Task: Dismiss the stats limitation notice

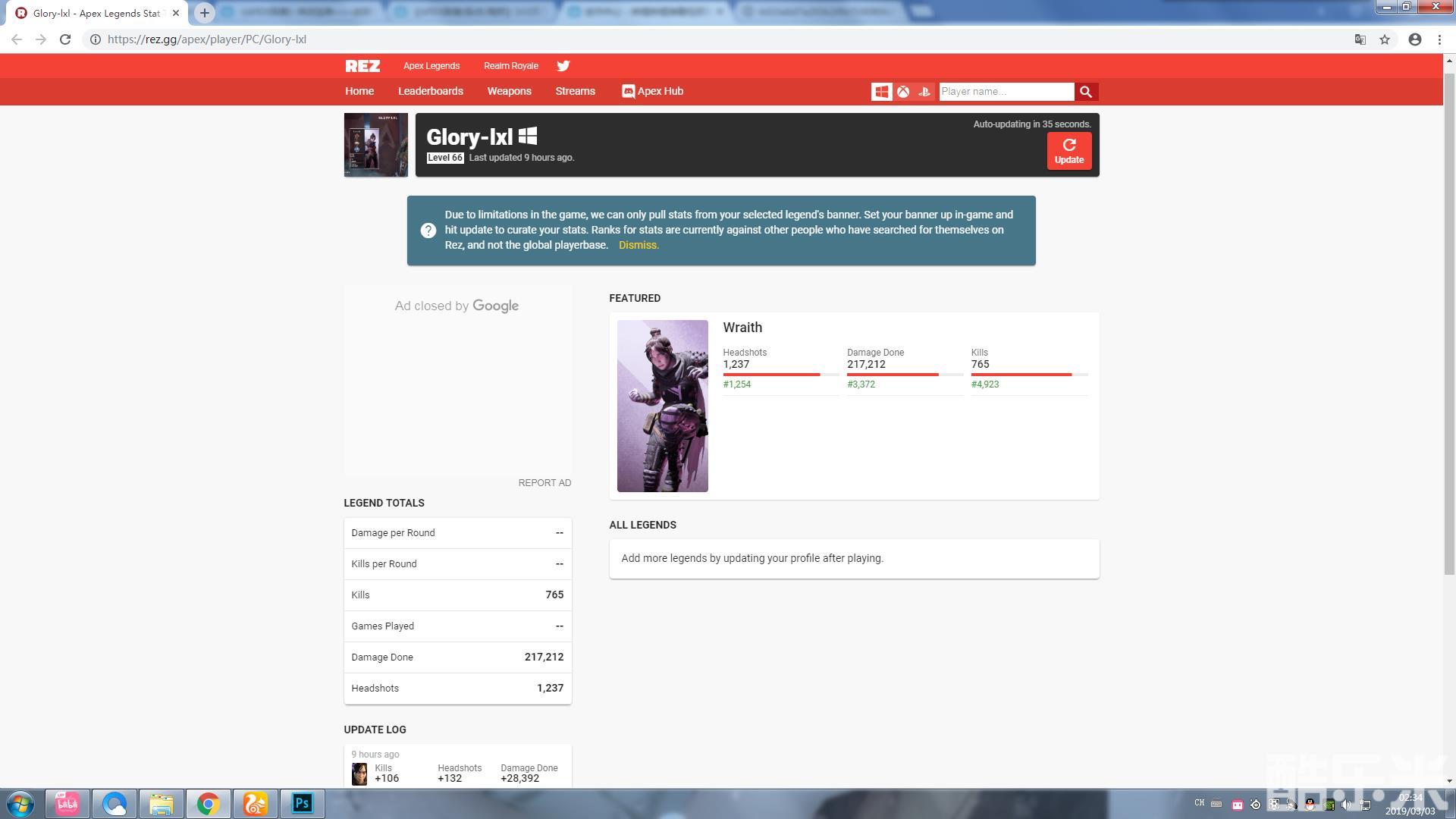Action: click(x=639, y=245)
